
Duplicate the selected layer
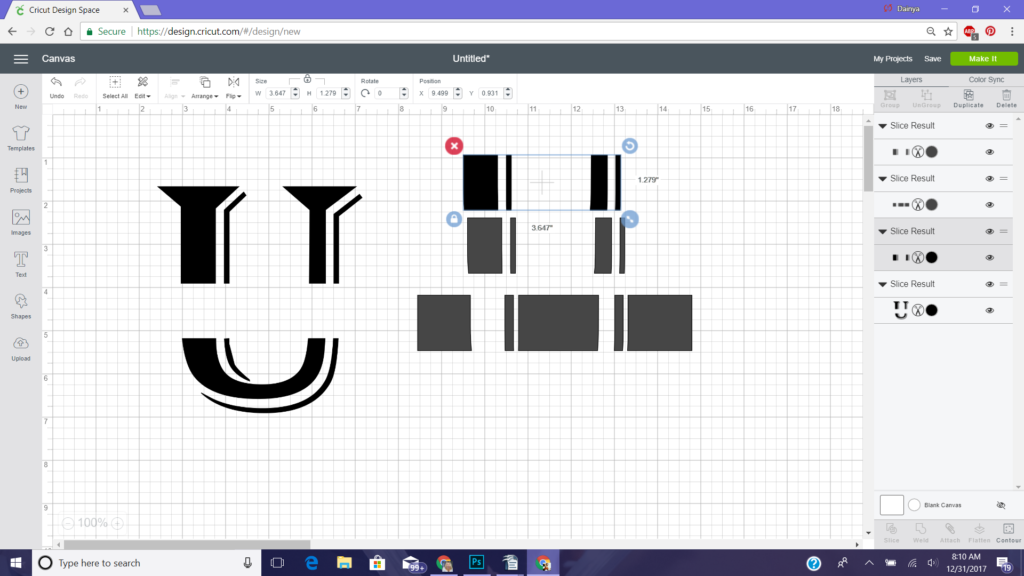point(968,97)
